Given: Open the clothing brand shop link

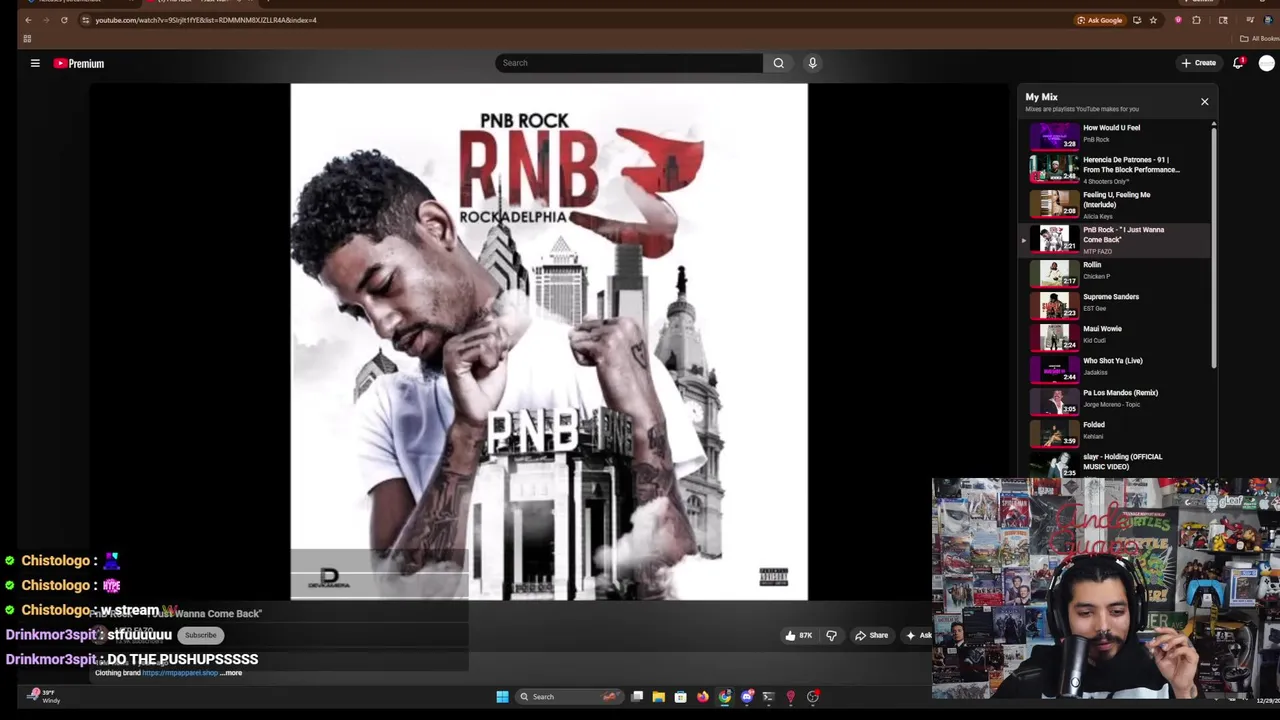Looking at the screenshot, I should (x=180, y=673).
